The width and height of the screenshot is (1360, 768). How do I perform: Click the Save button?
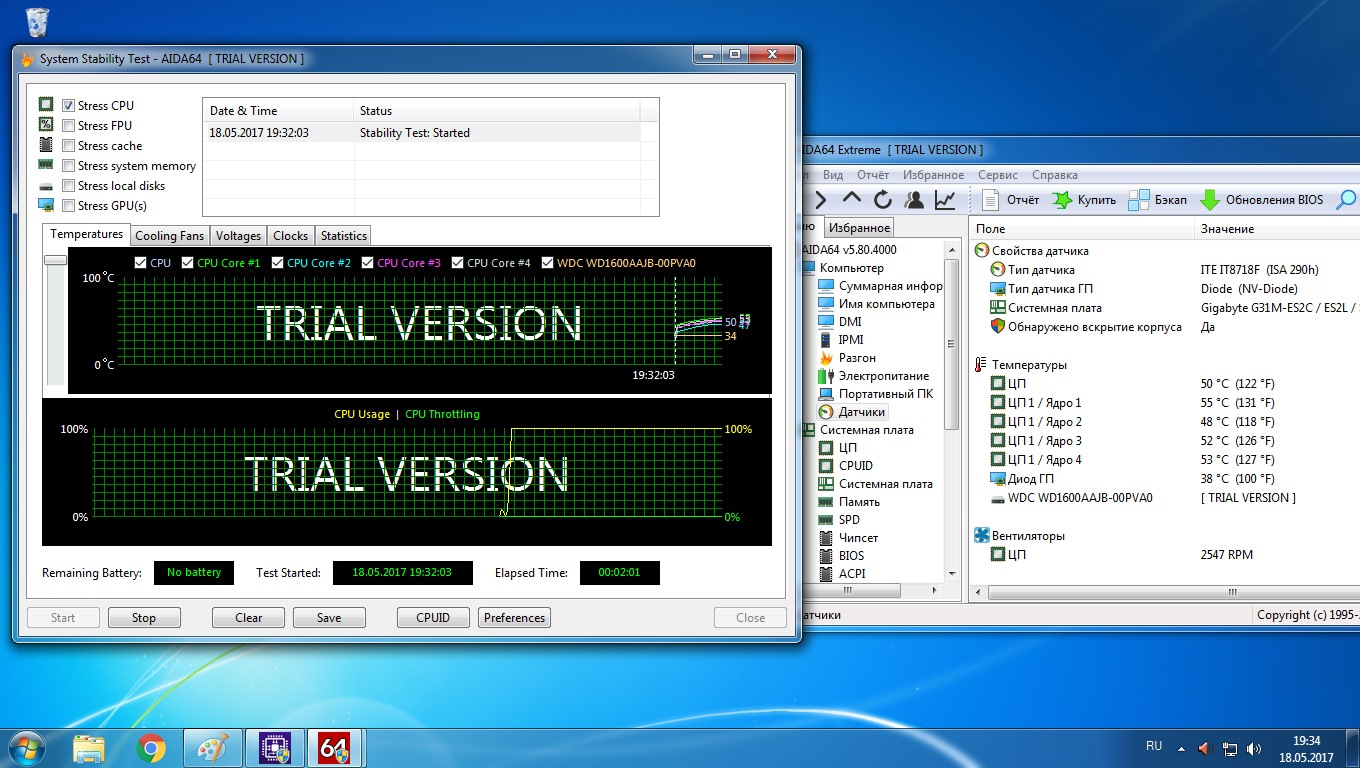pos(329,618)
